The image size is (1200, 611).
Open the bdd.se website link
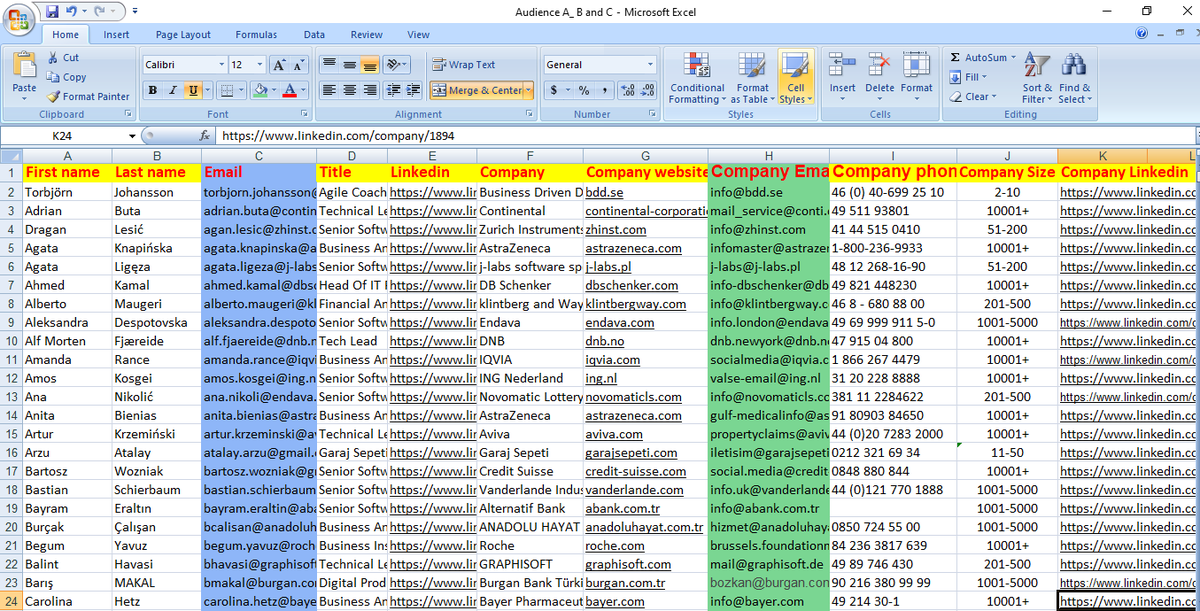[x=604, y=192]
